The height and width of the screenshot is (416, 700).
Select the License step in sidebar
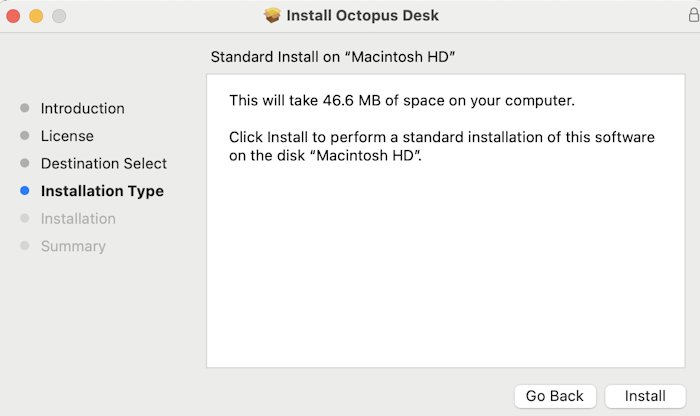(x=67, y=136)
